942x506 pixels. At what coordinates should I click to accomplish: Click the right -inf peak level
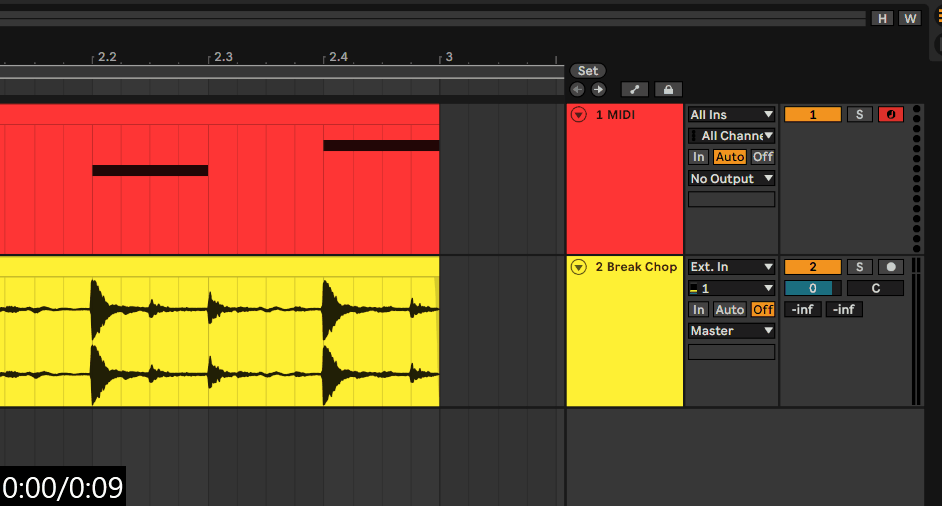[x=844, y=309]
